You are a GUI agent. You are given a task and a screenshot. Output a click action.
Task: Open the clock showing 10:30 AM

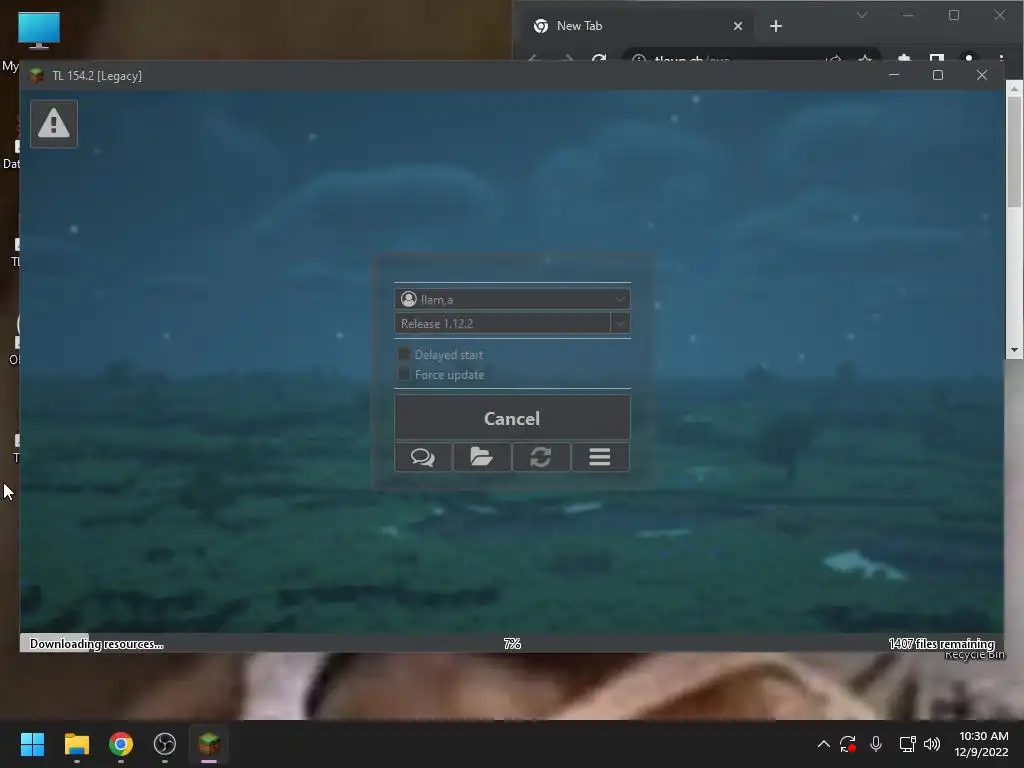981,744
